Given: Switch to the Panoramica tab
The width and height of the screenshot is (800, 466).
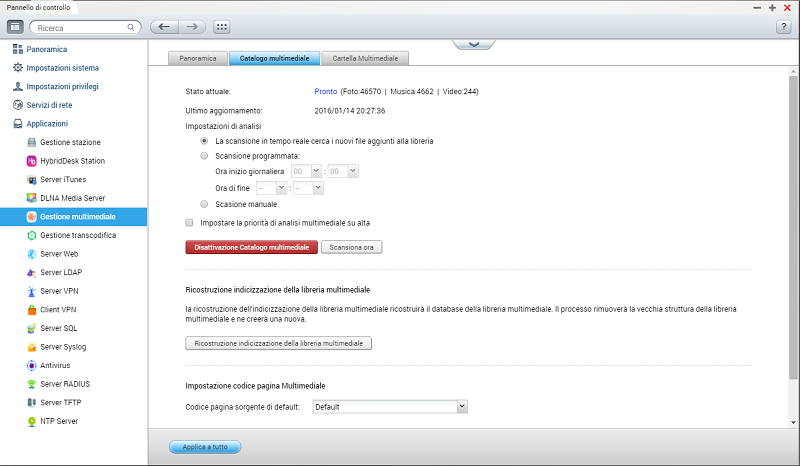Looking at the screenshot, I should coord(197,59).
